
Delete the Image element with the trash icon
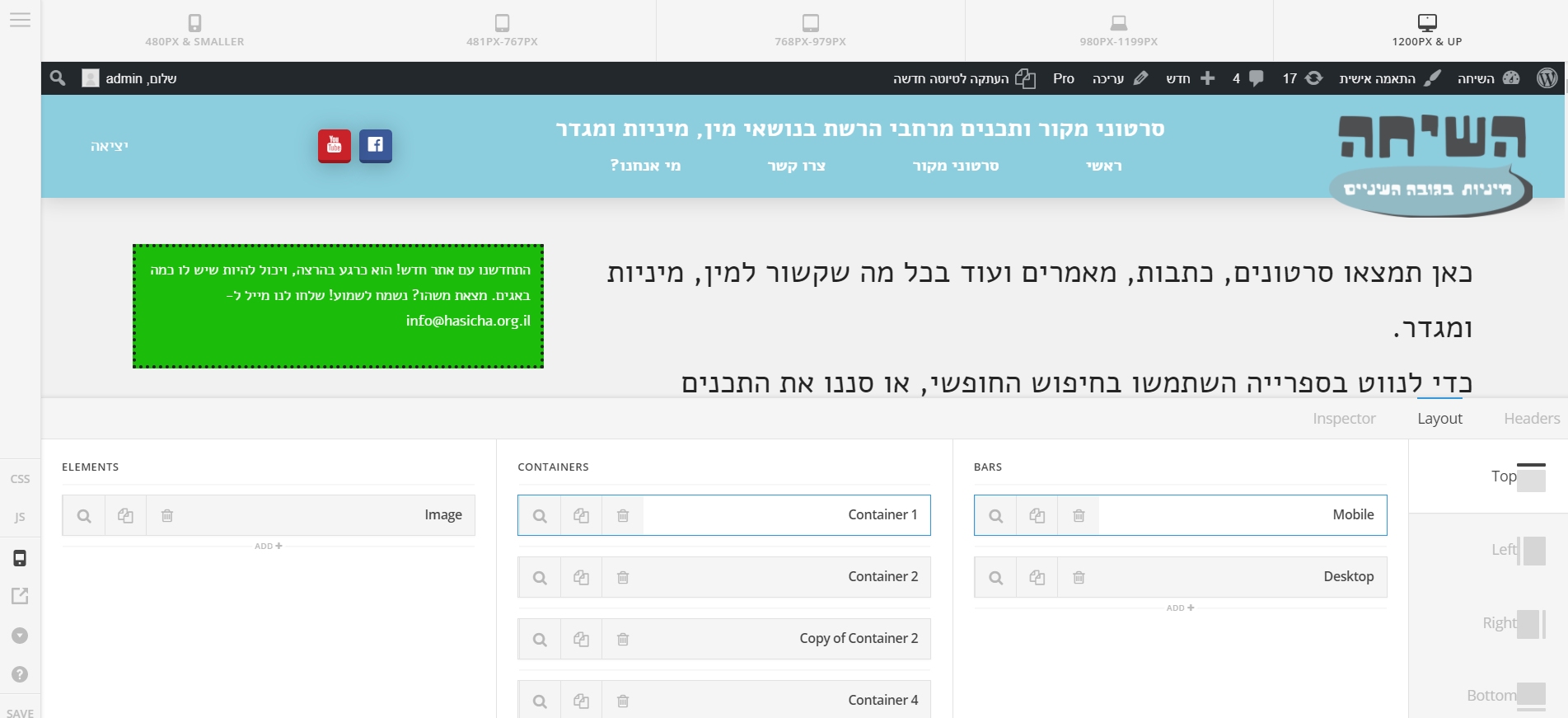[167, 515]
